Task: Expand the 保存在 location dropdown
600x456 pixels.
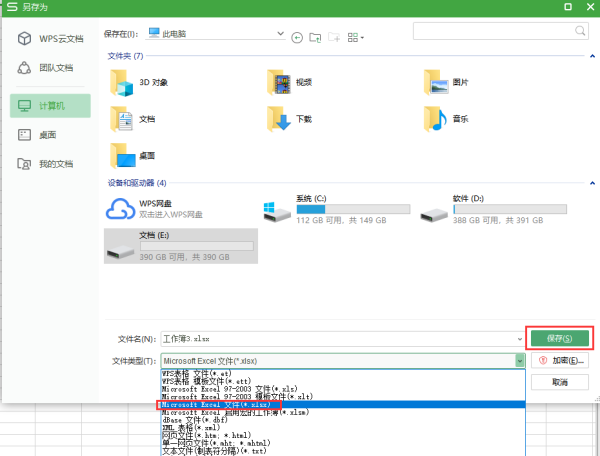Action: [280, 34]
